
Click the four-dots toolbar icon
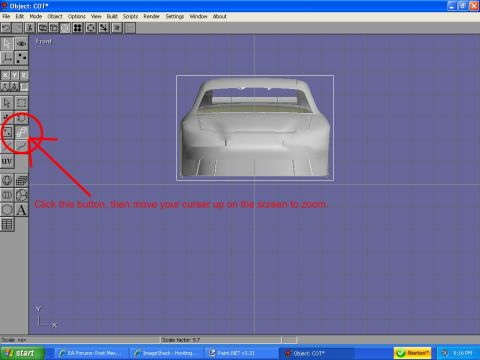point(77,28)
